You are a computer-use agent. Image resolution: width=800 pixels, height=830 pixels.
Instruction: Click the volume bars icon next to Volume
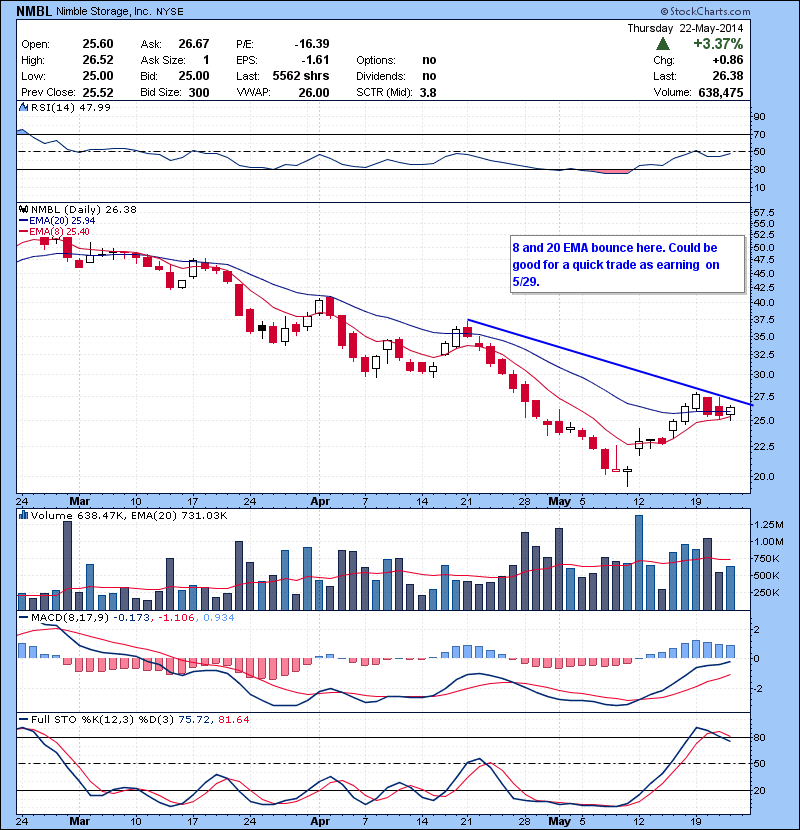23,515
